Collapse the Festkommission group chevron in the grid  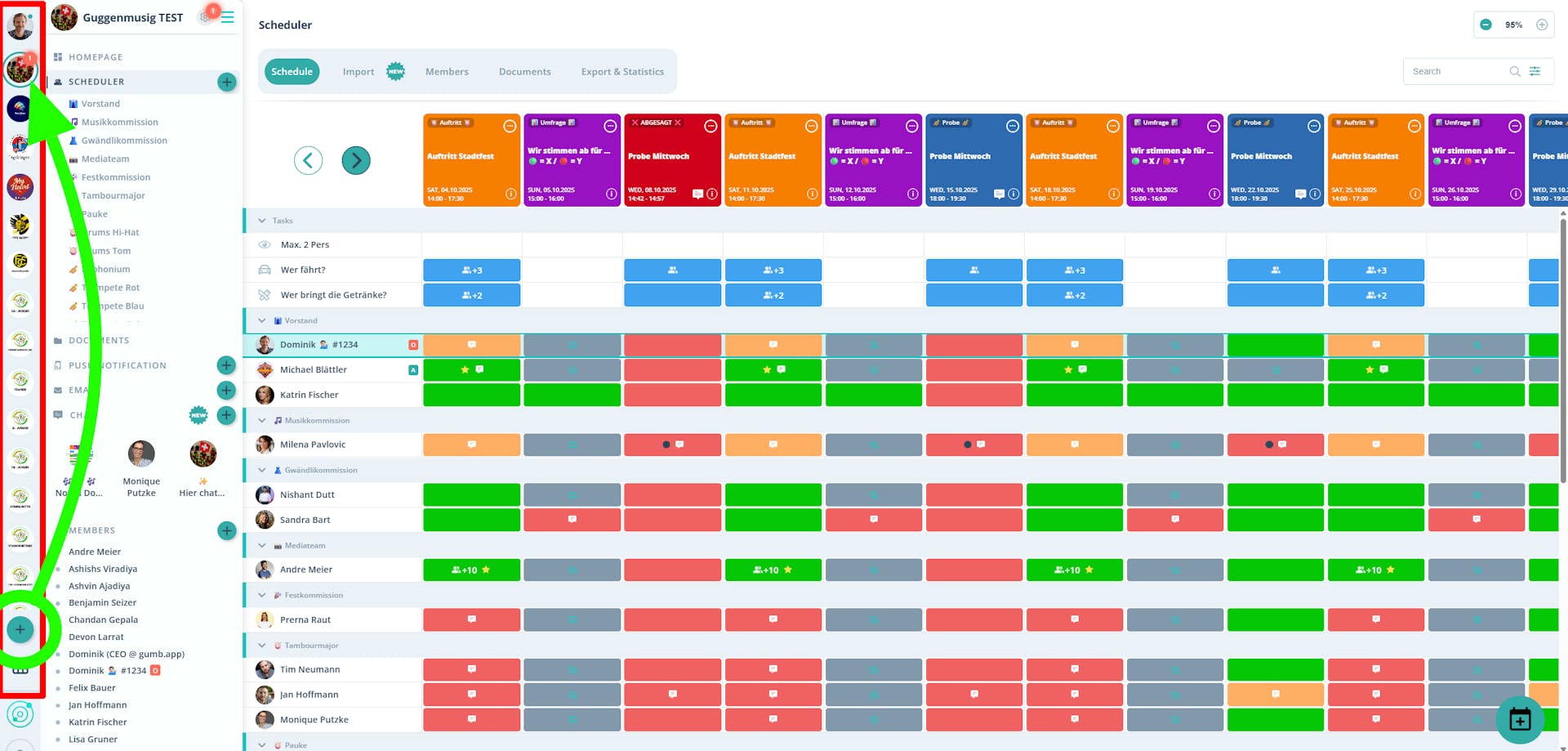[262, 595]
